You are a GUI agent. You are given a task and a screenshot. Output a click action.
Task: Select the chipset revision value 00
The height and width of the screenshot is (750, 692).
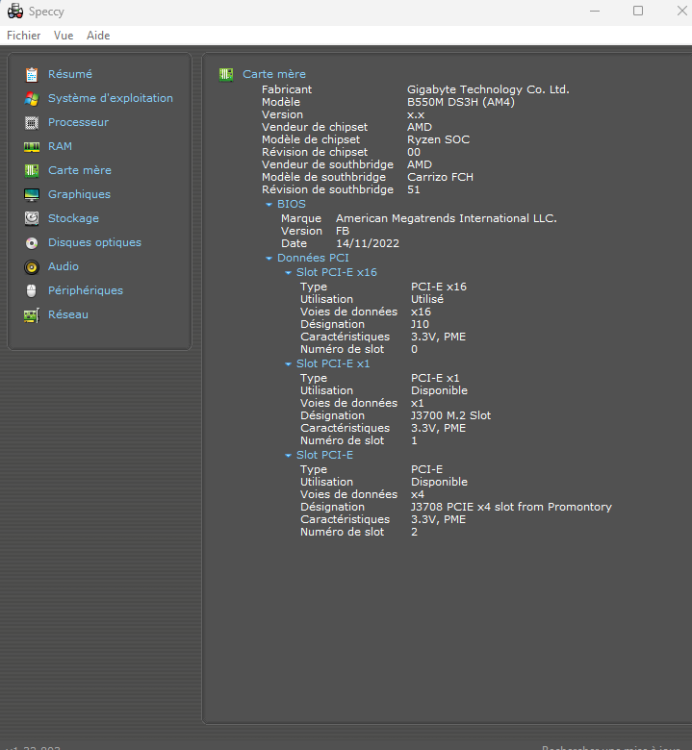[414, 152]
